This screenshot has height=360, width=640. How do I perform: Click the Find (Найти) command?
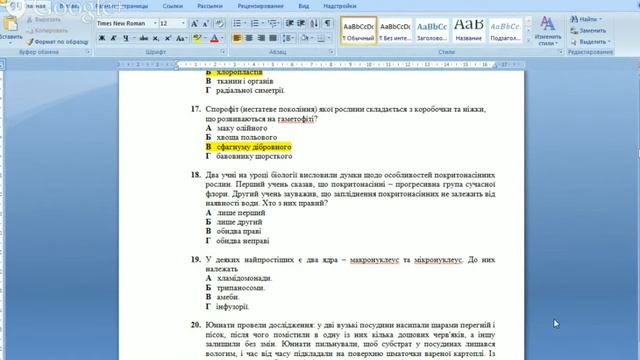pyautogui.click(x=586, y=19)
